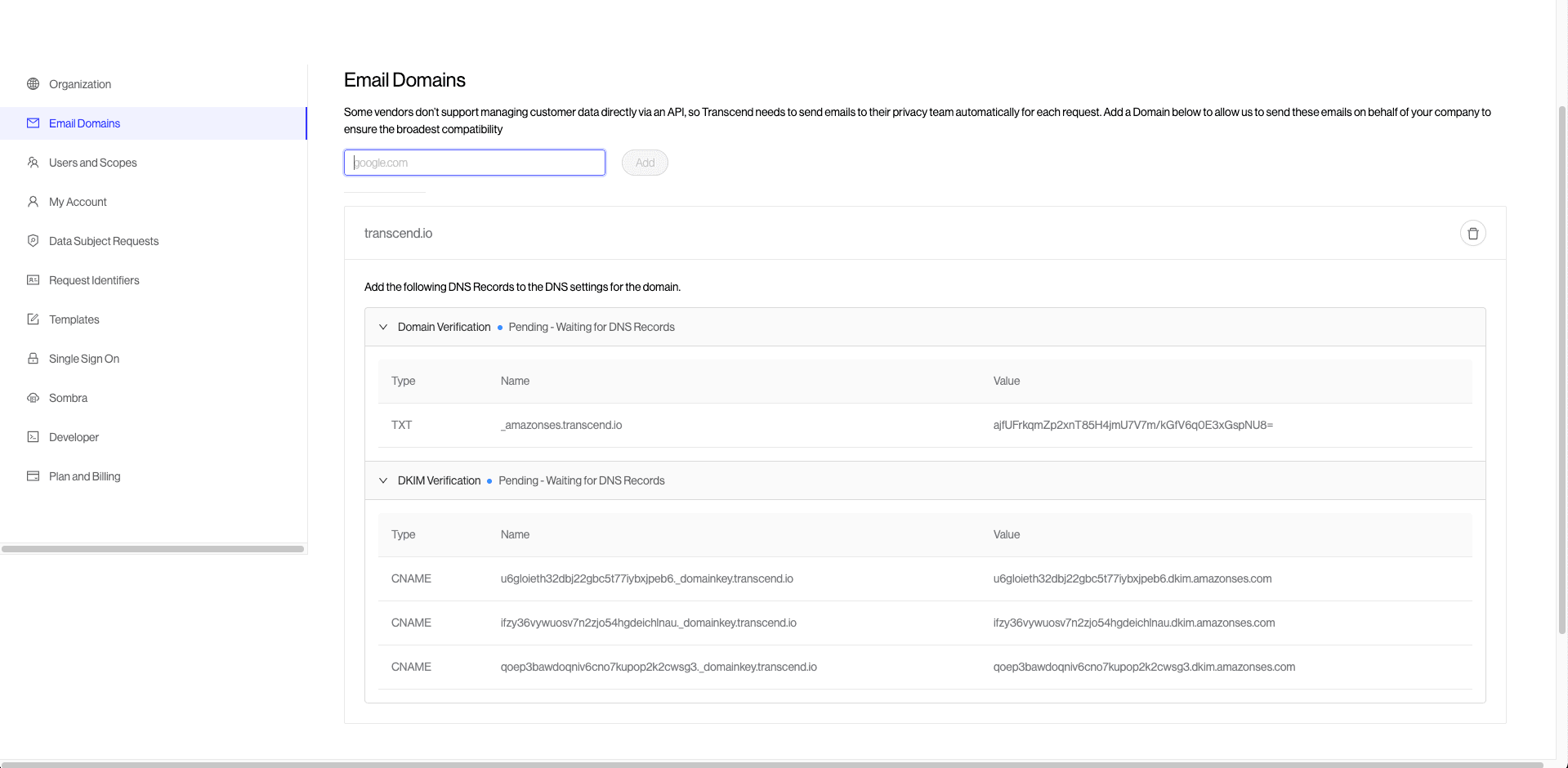This screenshot has height=768, width=1568.
Task: Click the Organization globe icon
Action: point(33,84)
